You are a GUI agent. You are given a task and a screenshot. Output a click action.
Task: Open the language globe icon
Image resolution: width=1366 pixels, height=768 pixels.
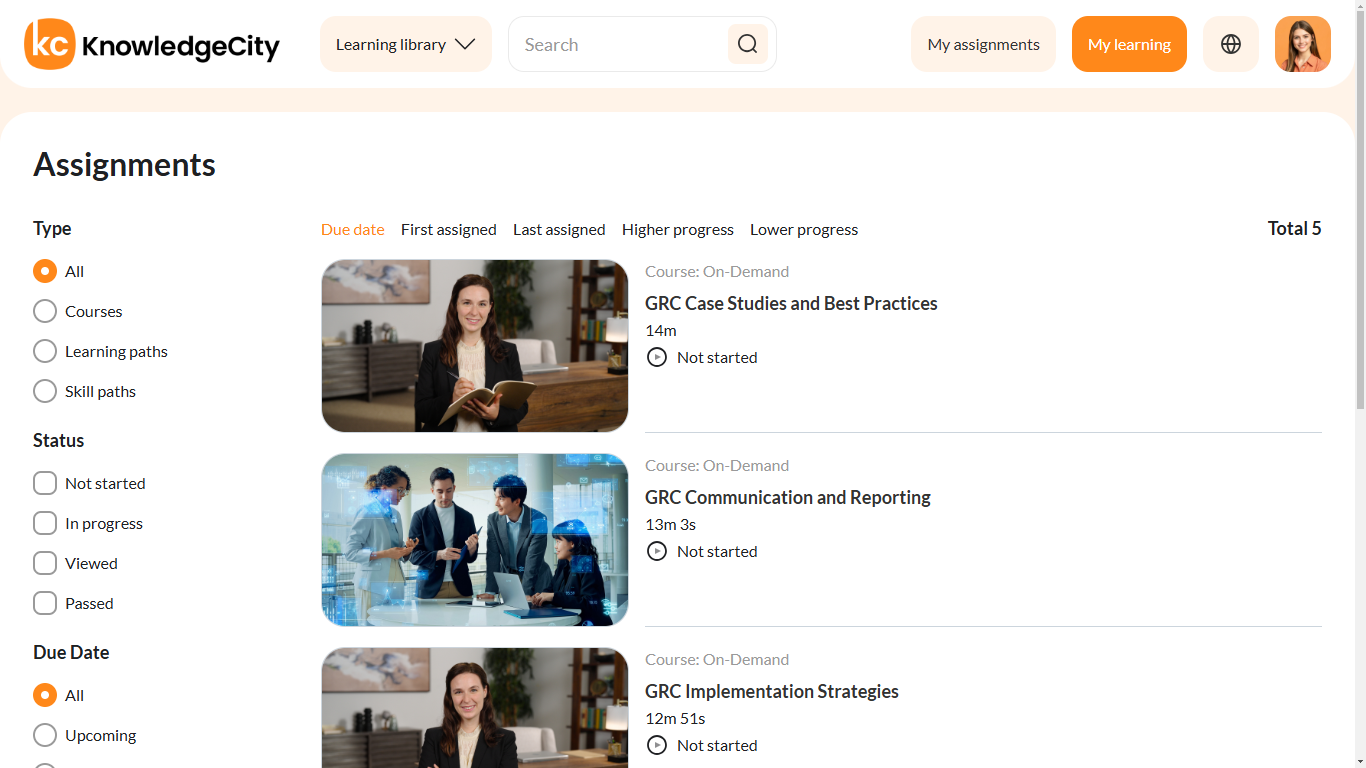(x=1230, y=44)
